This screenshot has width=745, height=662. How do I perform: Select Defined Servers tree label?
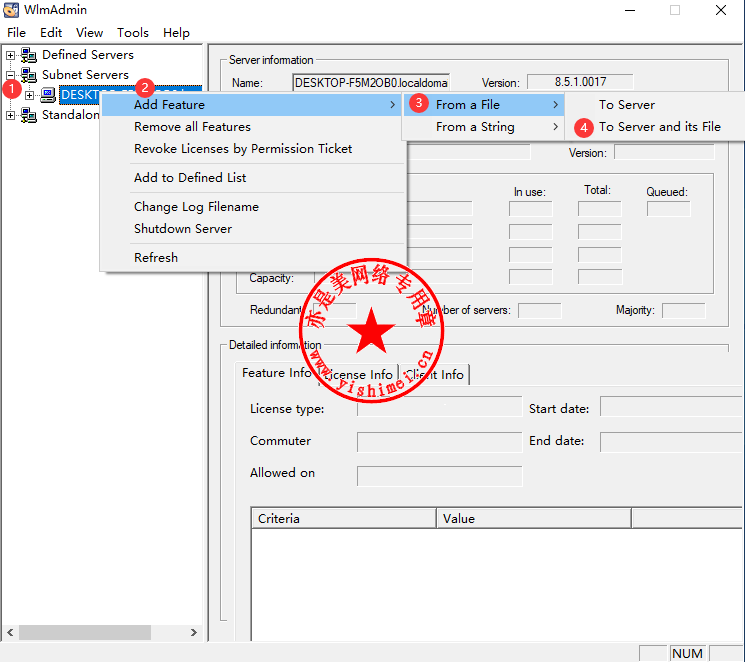click(x=88, y=55)
